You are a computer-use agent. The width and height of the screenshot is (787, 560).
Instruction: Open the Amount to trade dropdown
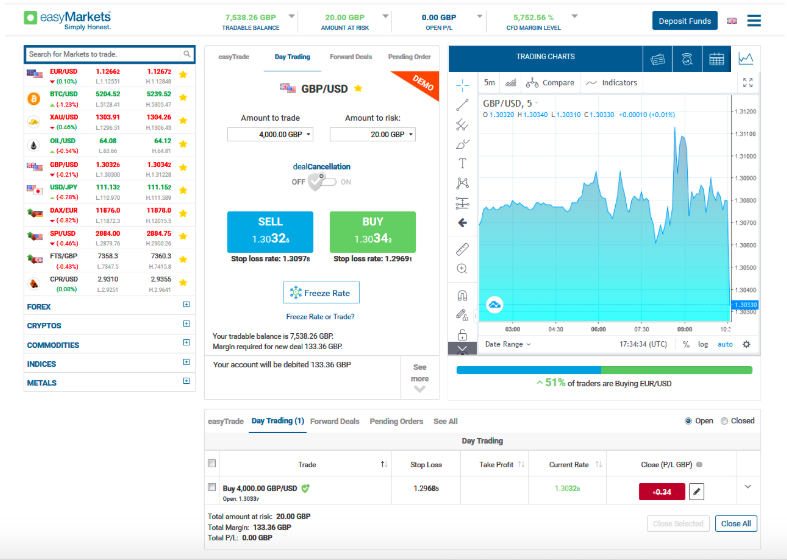tap(270, 134)
